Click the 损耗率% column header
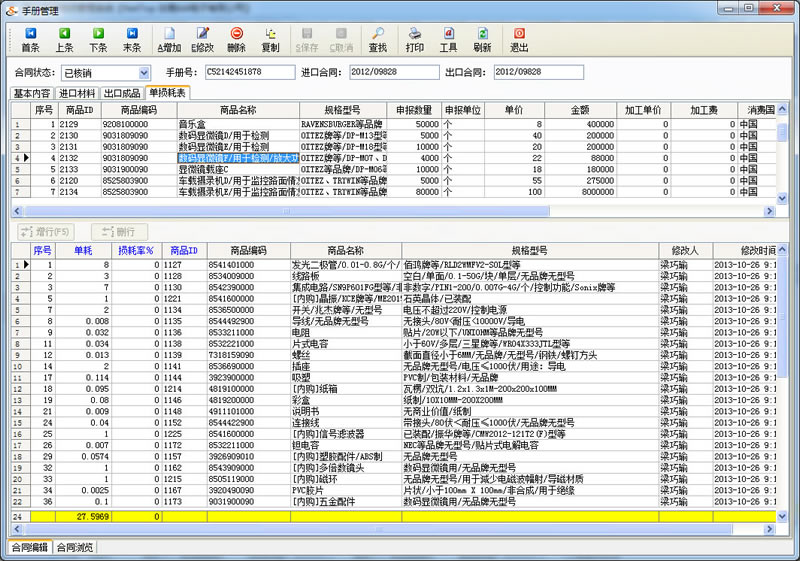This screenshot has height=561, width=800. [136, 250]
